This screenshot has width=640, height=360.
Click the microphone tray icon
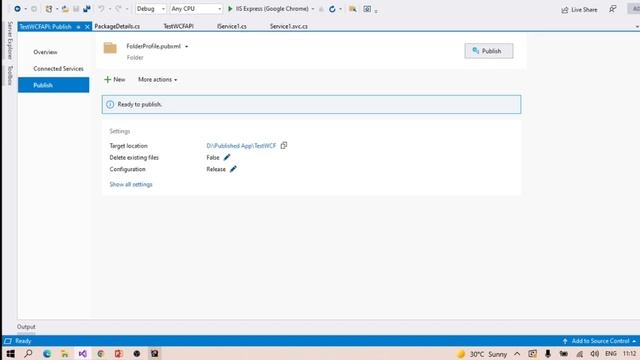(x=548, y=354)
